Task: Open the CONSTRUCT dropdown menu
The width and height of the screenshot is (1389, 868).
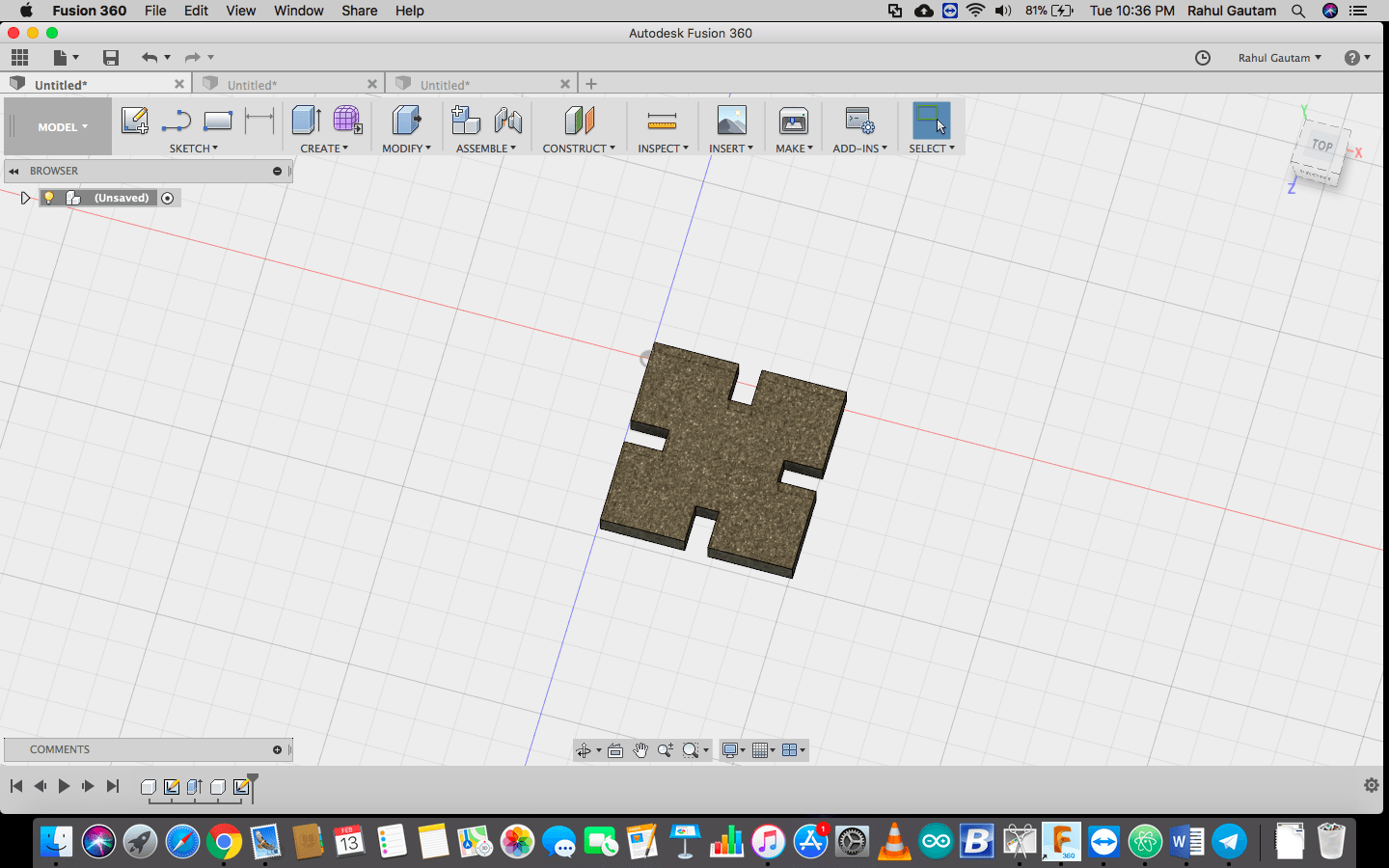Action: tap(579, 149)
